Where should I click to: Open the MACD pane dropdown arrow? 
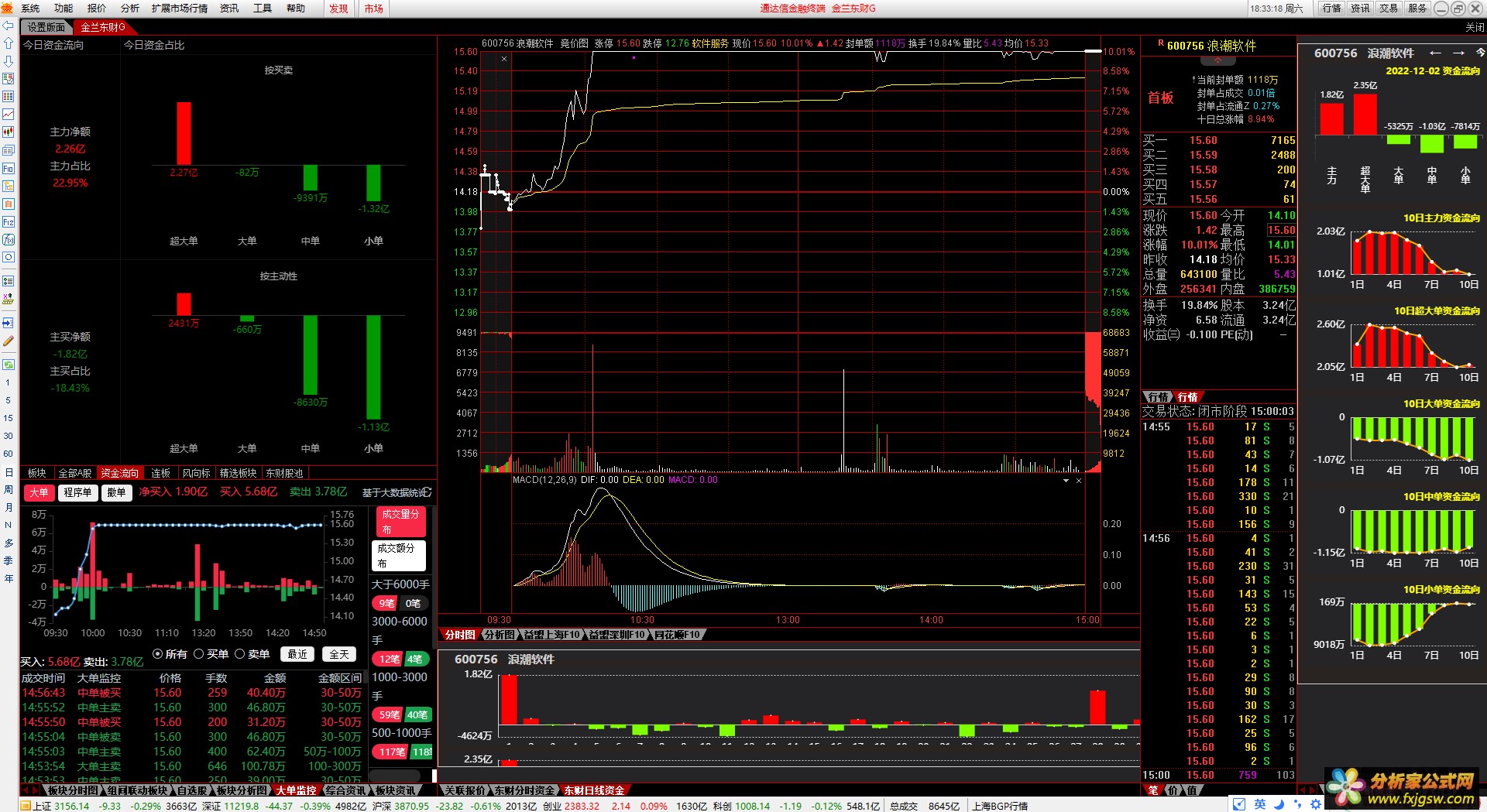pos(1066,481)
